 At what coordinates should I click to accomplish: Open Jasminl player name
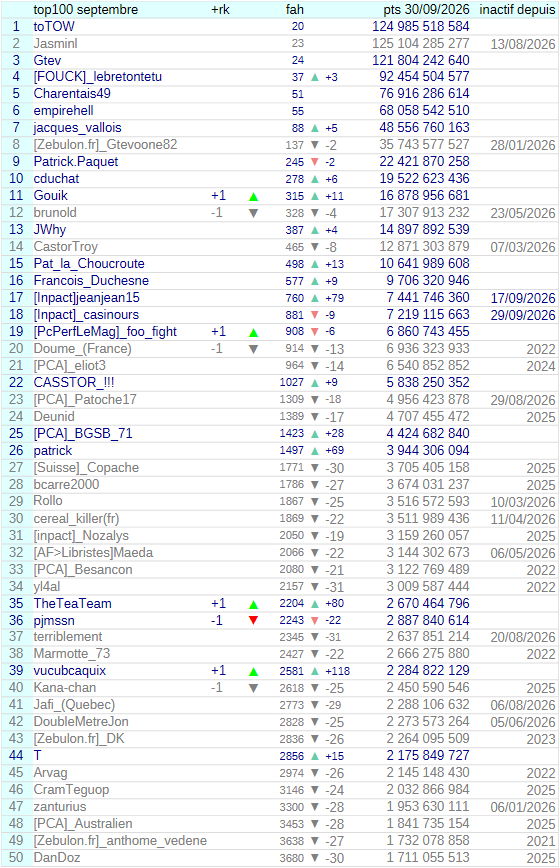pyautogui.click(x=55, y=43)
